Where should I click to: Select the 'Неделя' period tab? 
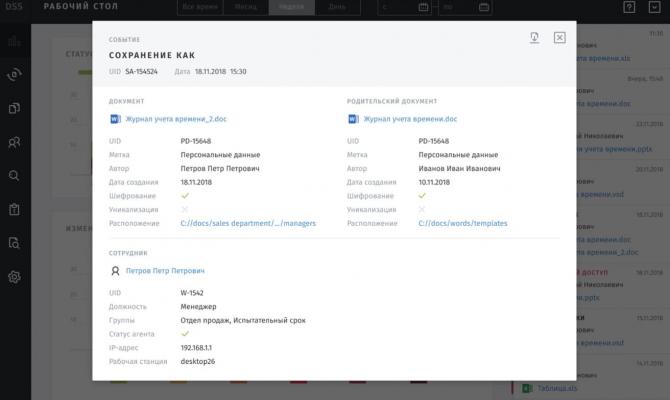(291, 7)
